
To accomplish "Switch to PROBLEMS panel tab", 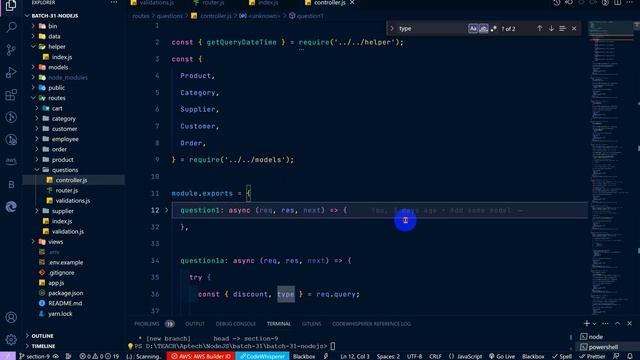I will pyautogui.click(x=147, y=324).
